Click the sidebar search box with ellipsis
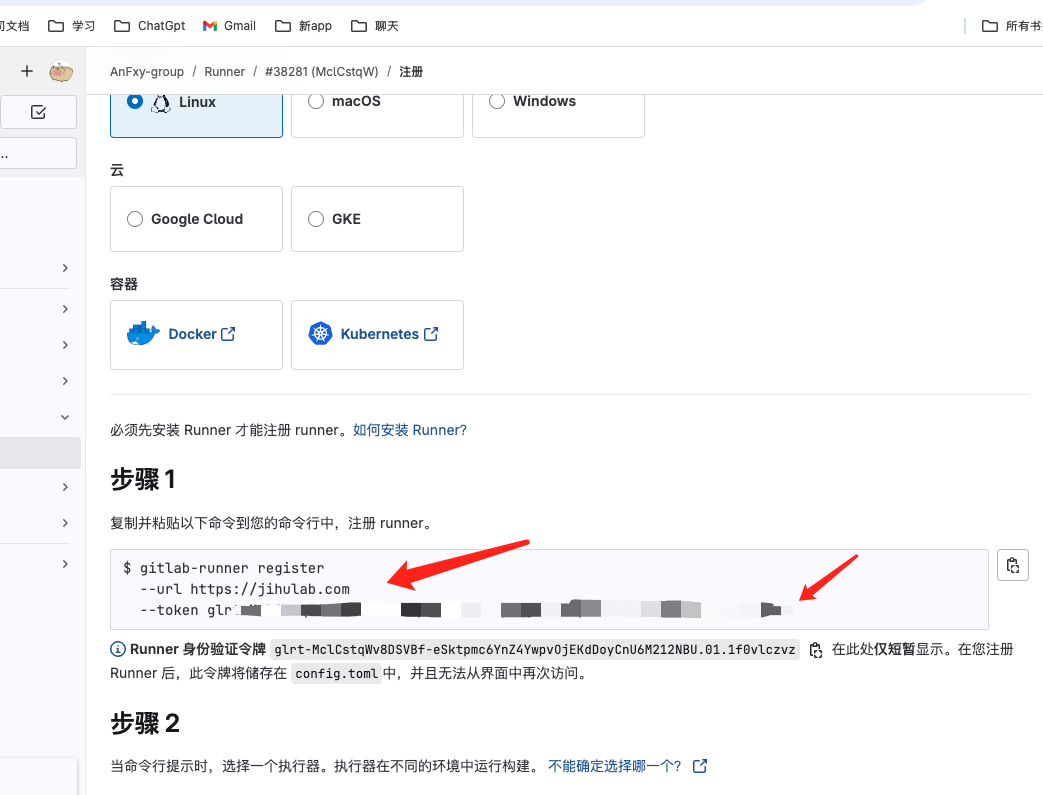Viewport: 1043px width, 795px height. click(39, 153)
